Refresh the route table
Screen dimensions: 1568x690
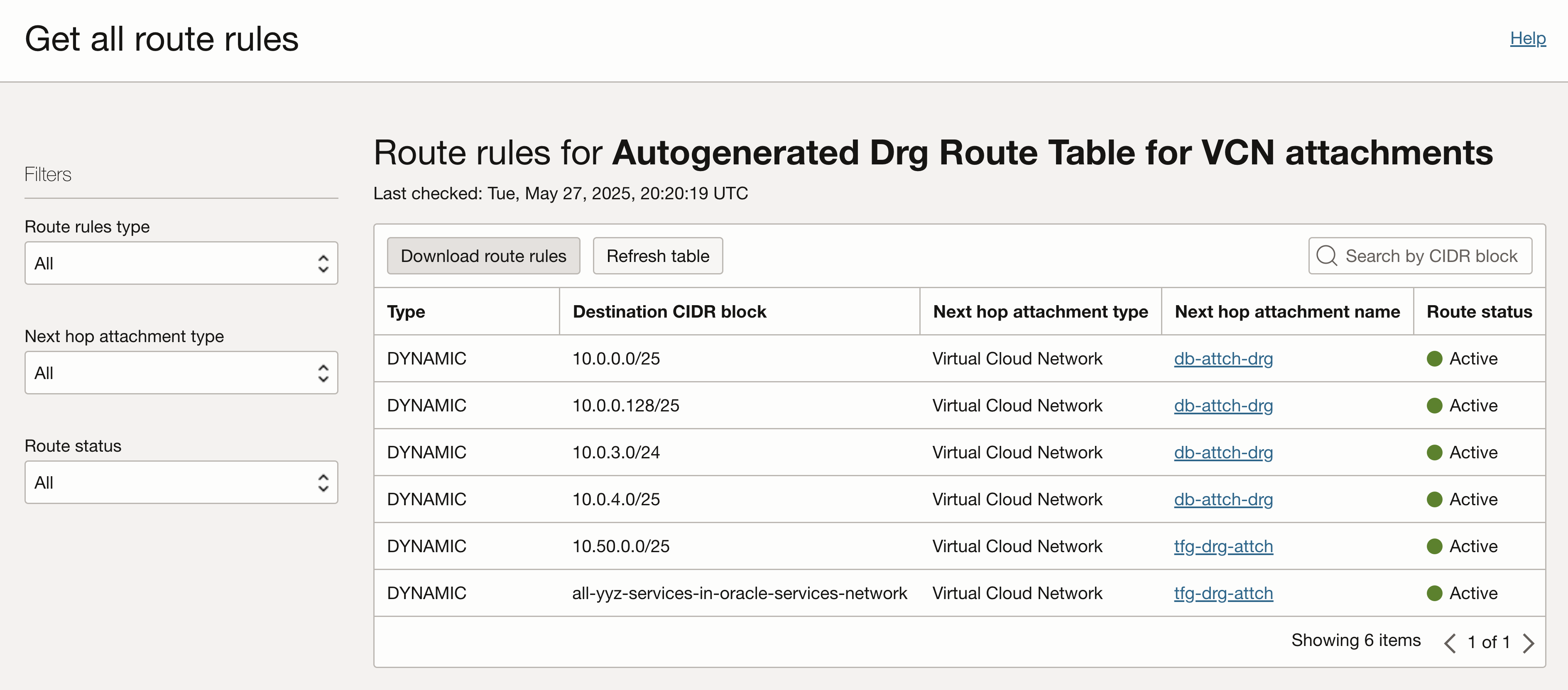click(x=658, y=256)
